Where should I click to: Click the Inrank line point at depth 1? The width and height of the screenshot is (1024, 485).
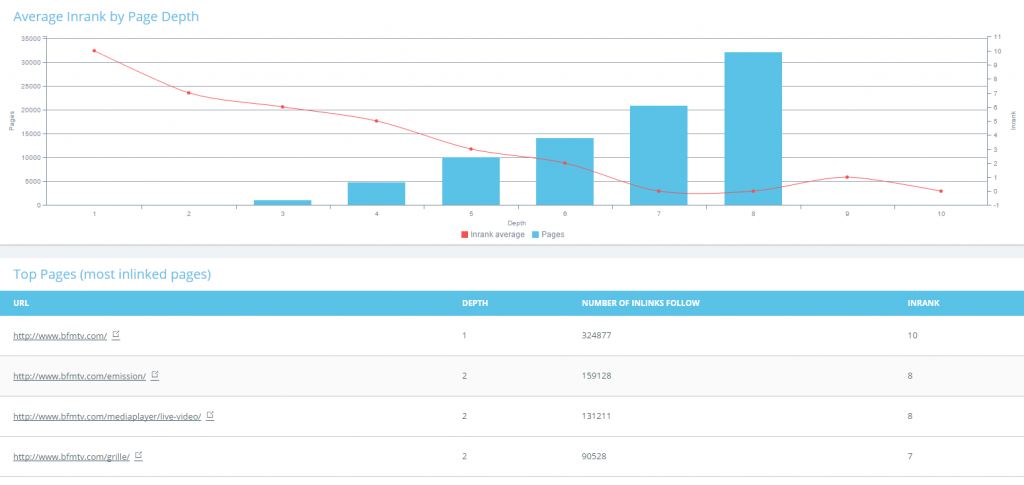(94, 51)
